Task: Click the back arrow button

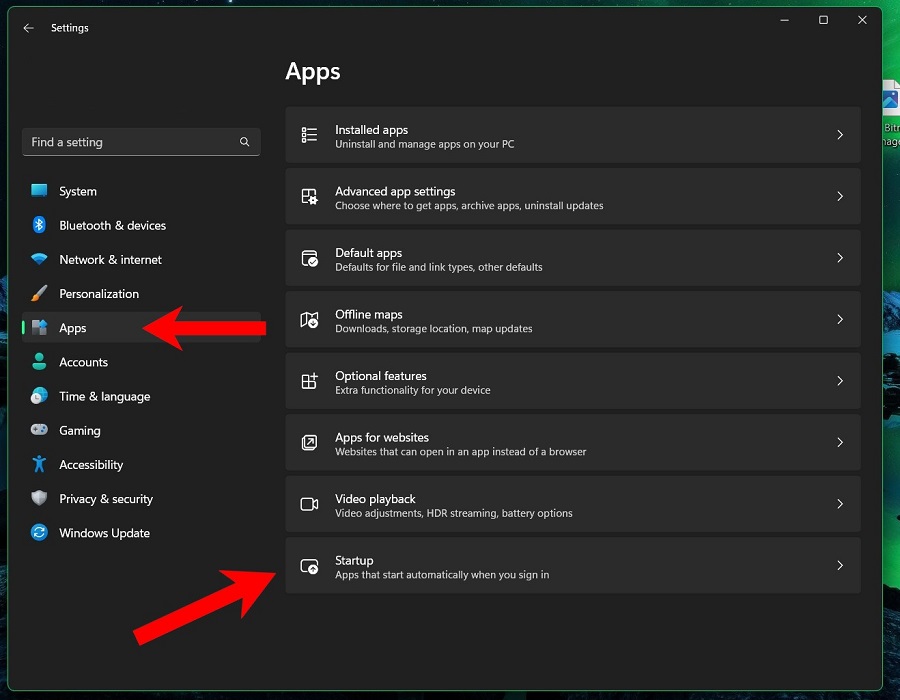Action: (28, 28)
